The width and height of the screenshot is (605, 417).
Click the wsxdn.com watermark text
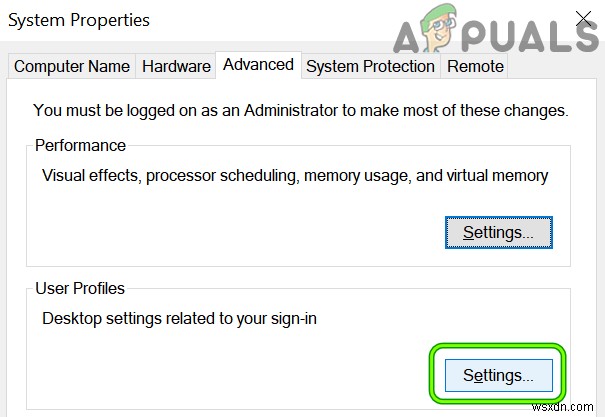(x=562, y=407)
